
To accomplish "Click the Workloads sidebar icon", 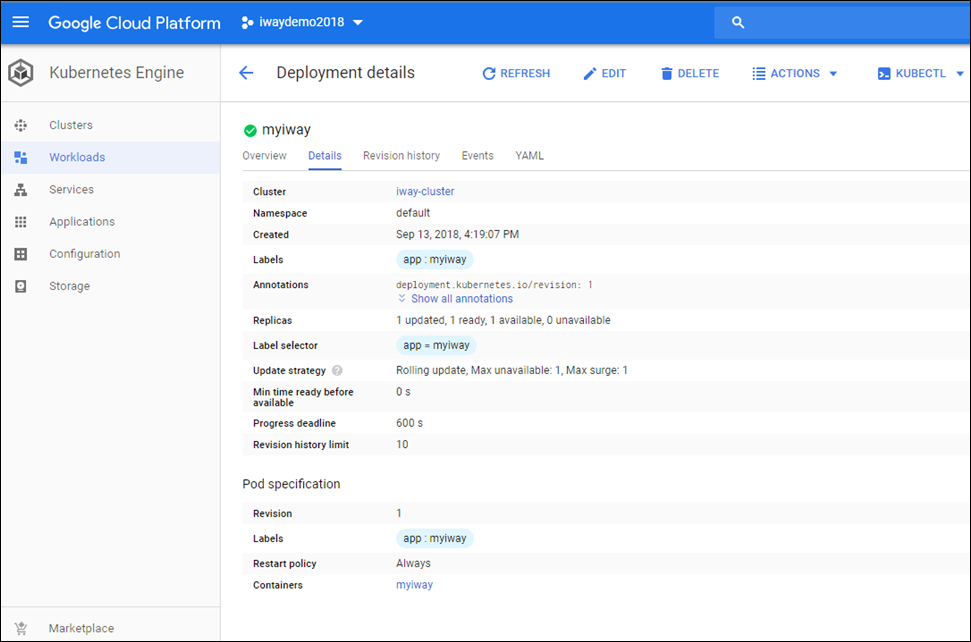I will click(20, 157).
